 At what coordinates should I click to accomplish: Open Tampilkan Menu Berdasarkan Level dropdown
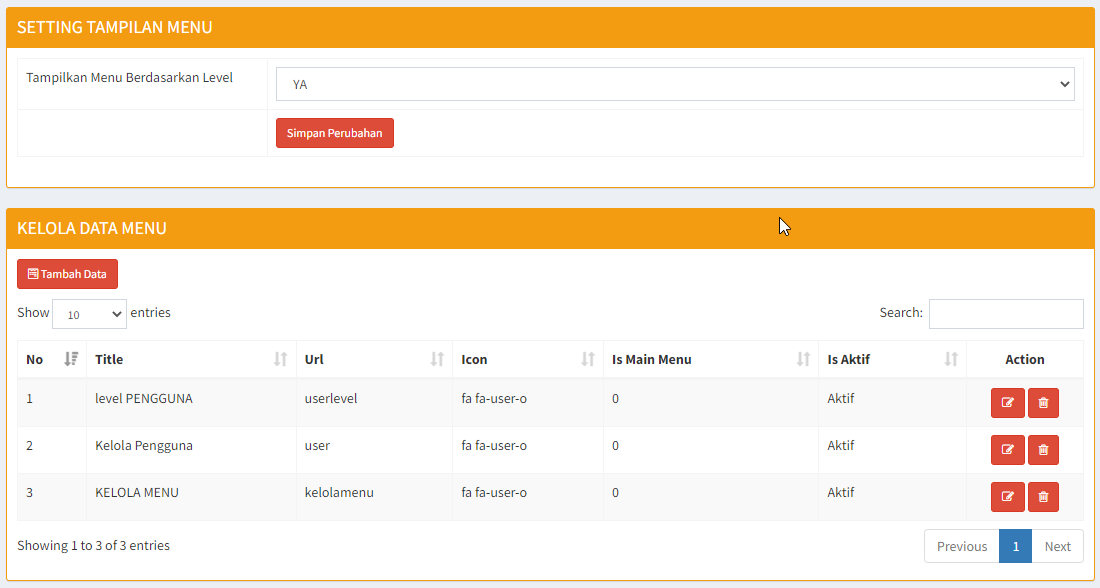tap(675, 85)
